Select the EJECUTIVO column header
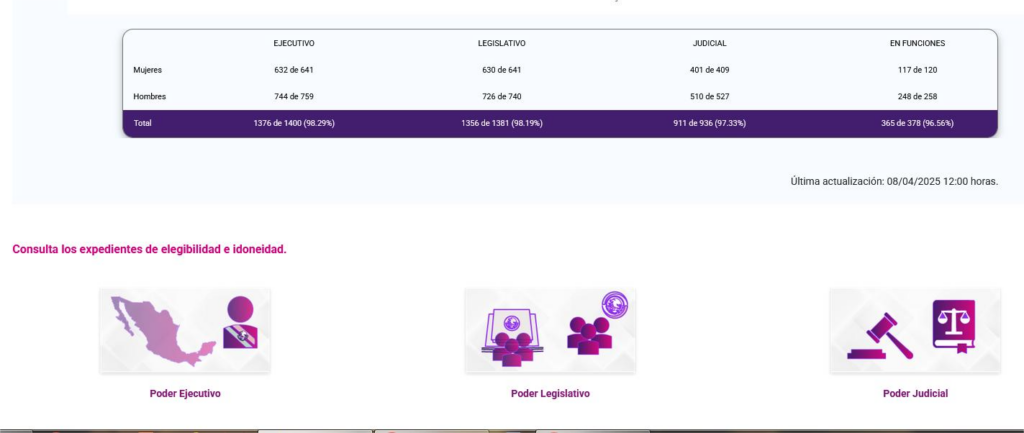This screenshot has height=433, width=1024. 294,44
